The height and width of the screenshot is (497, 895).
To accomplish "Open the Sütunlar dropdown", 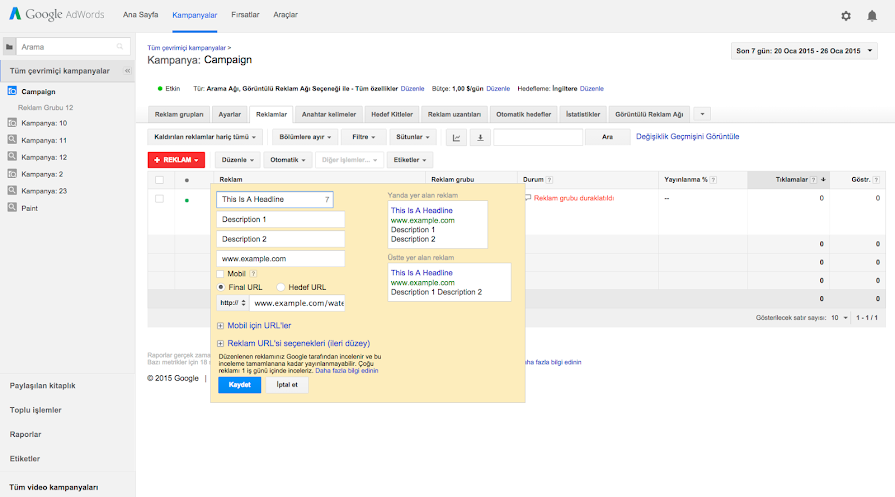I will tap(412, 137).
